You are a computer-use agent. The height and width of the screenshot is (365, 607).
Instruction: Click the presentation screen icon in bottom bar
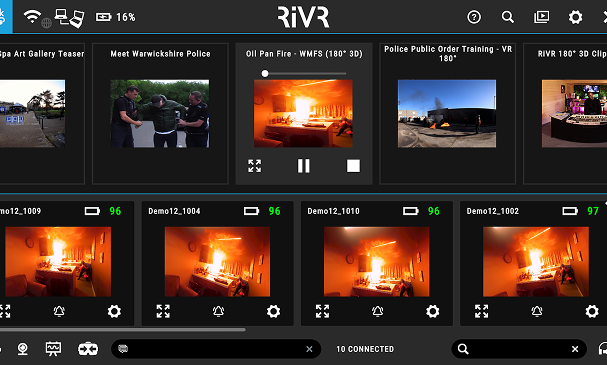[x=53, y=349]
